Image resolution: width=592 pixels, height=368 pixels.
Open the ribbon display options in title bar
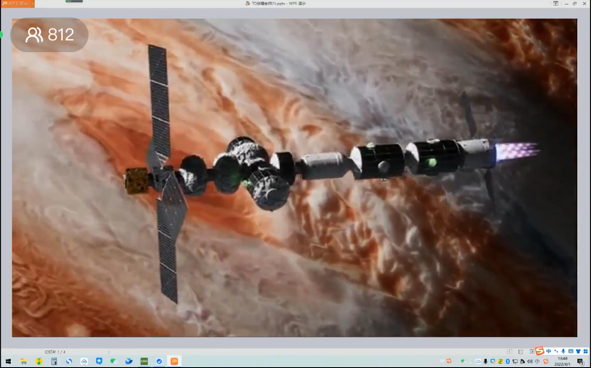click(556, 3)
